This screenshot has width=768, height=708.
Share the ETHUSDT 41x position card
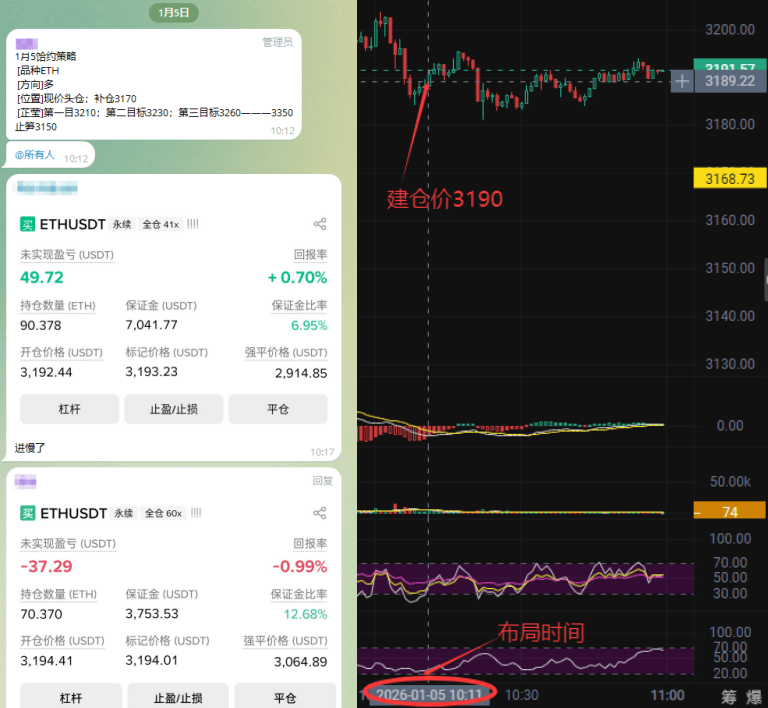click(320, 224)
